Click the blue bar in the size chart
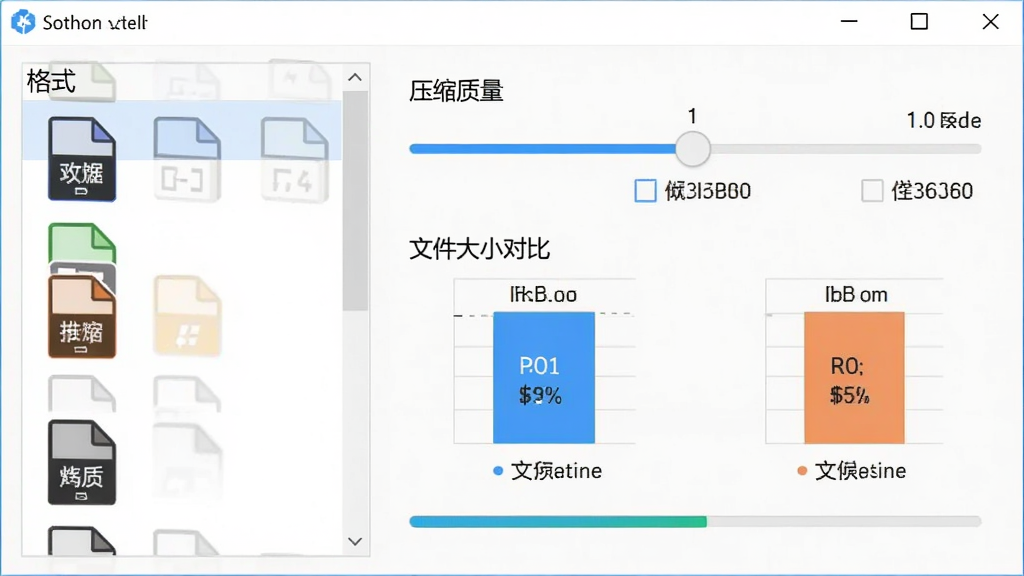 543,377
